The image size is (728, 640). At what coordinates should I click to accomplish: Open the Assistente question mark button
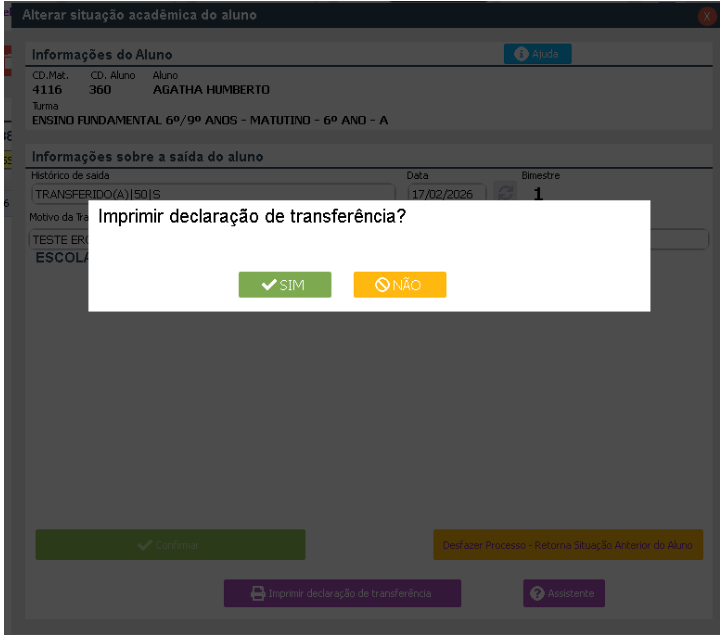(563, 593)
